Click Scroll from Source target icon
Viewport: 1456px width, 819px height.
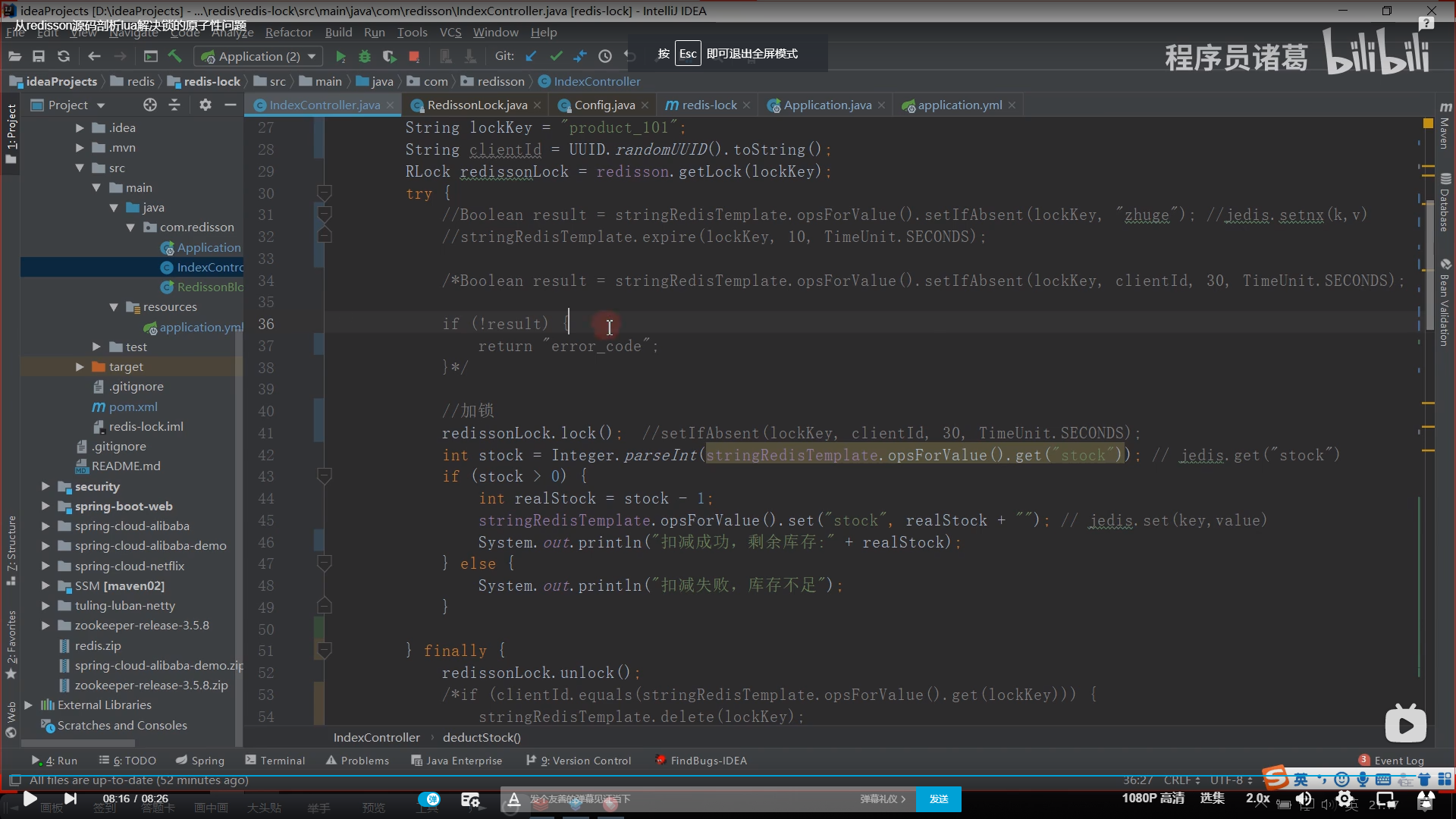[x=149, y=105]
